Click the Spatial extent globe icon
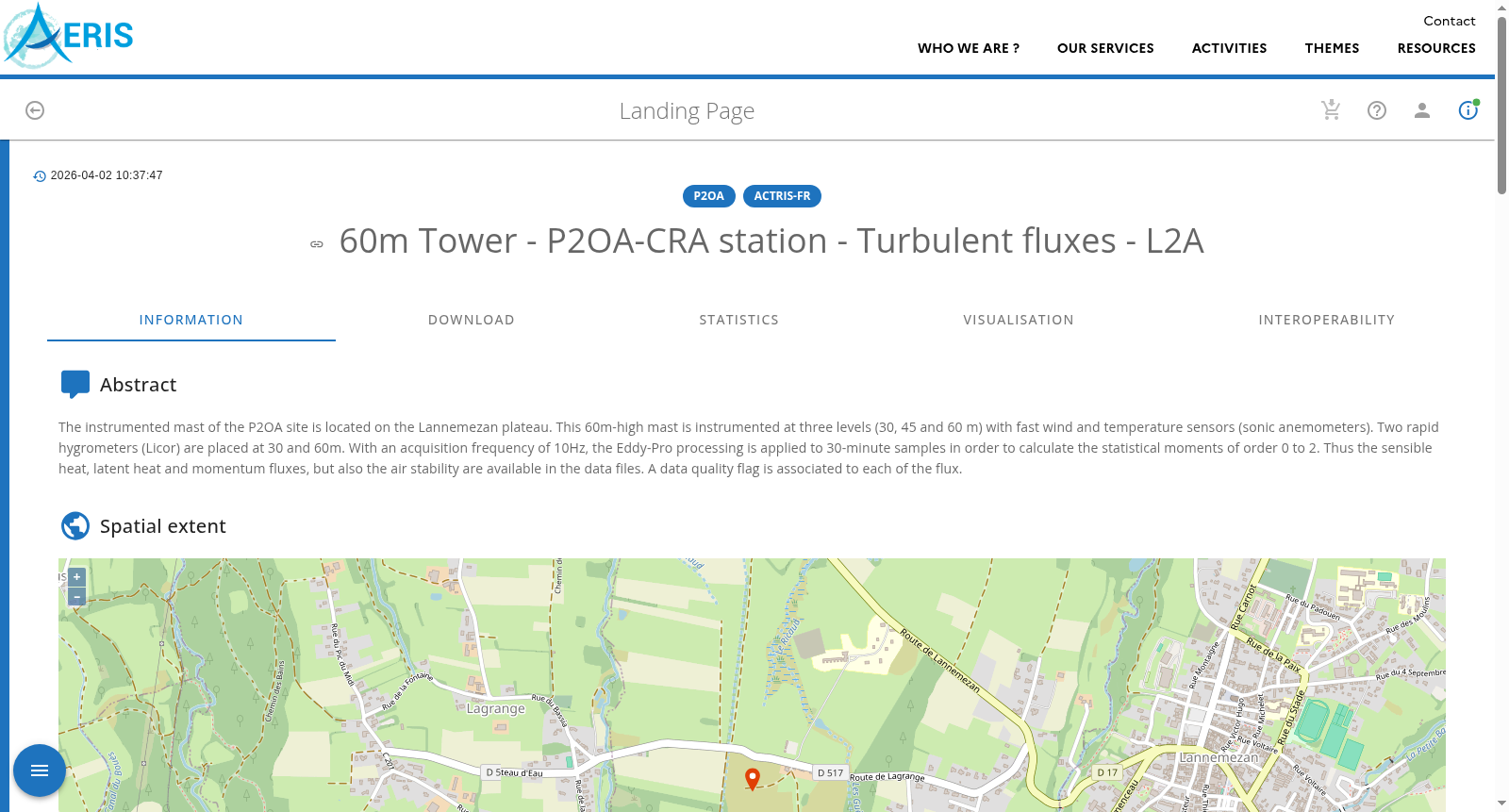 (x=75, y=525)
